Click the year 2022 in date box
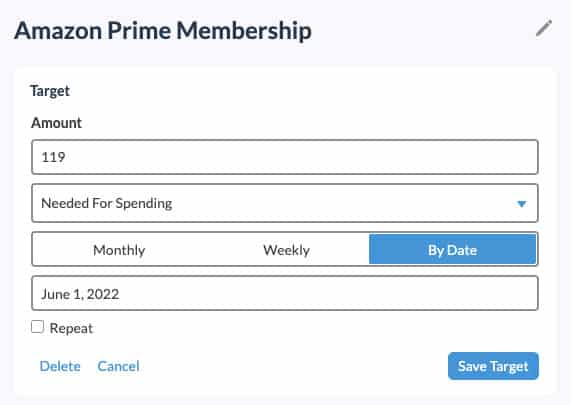571x405 pixels. point(103,294)
